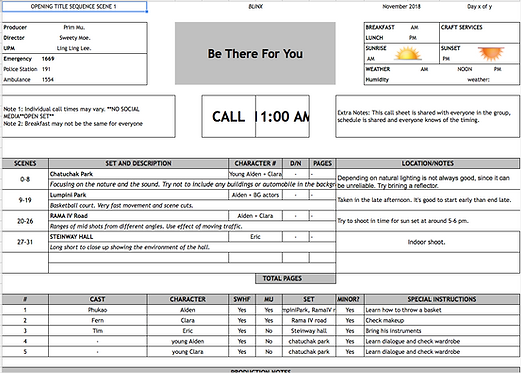This screenshot has width=521, height=373.
Task: Click the SET AND DESCRIPTION column header
Action: point(138,163)
